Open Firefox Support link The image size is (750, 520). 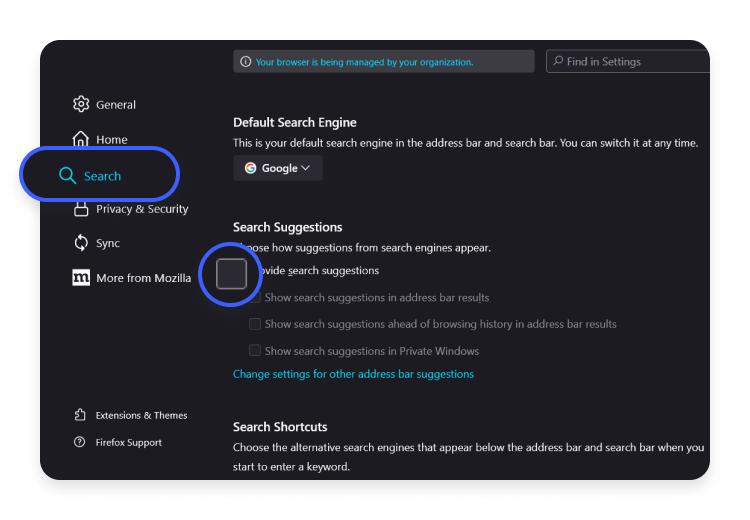(118, 443)
